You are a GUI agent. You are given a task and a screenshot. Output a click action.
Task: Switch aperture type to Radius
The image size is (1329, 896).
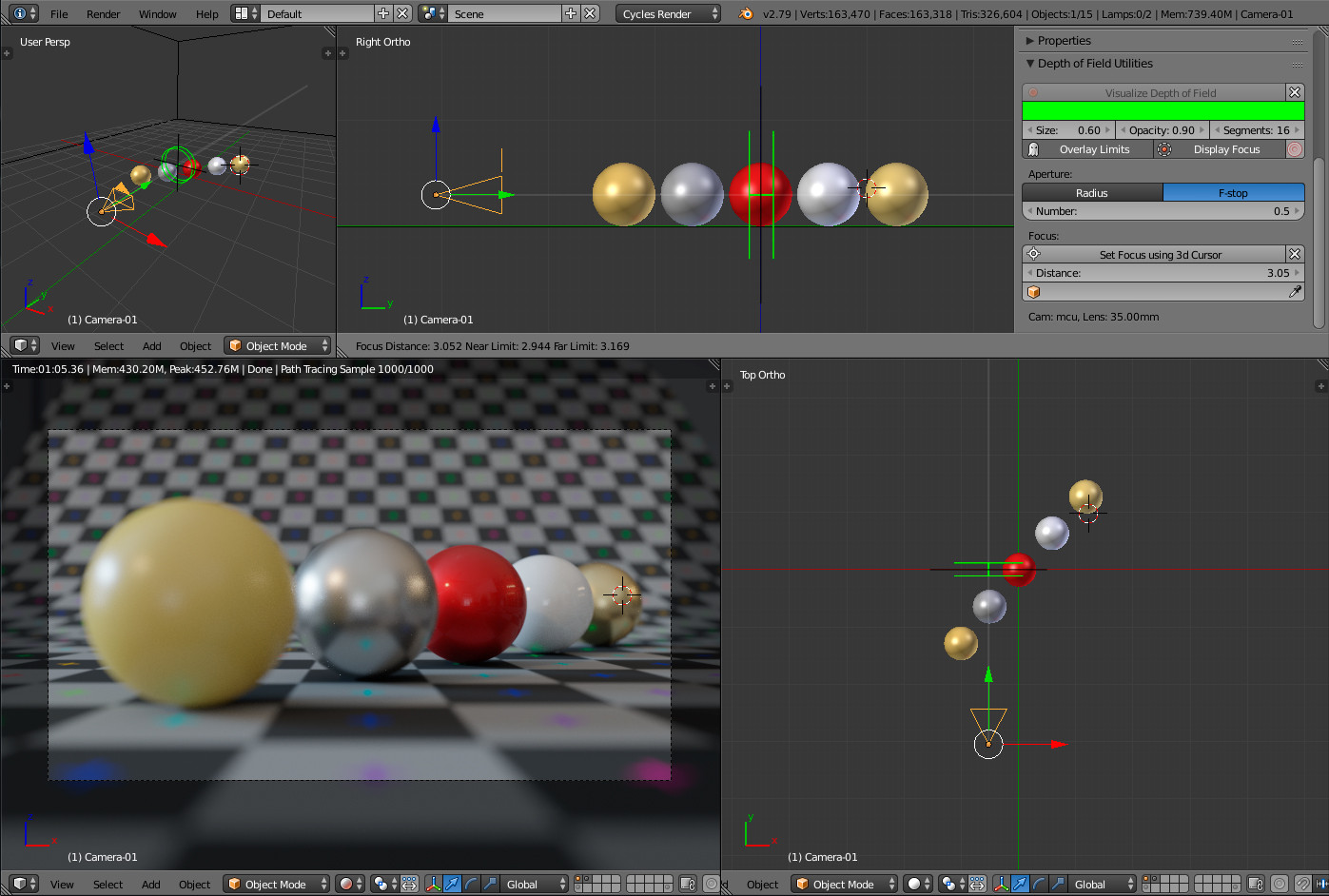click(1092, 193)
